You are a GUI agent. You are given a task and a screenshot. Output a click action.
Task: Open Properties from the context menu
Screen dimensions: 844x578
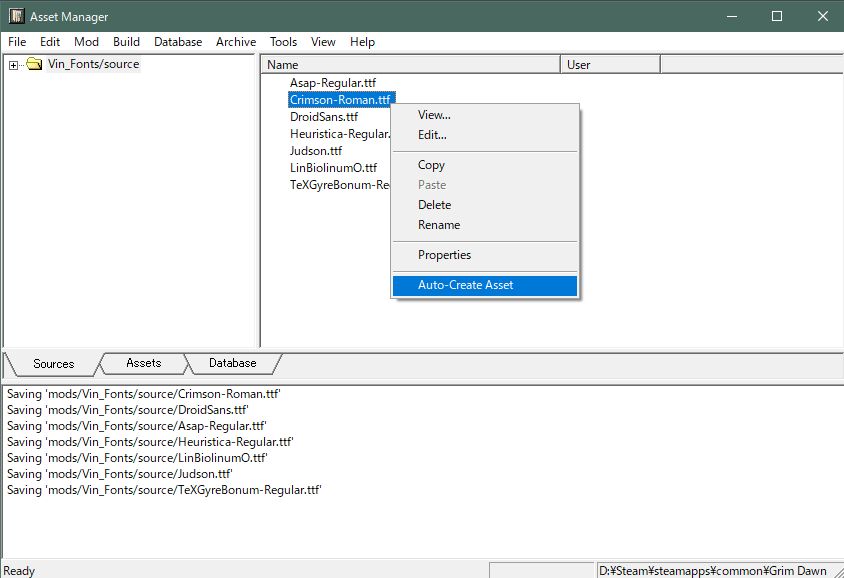click(x=444, y=255)
